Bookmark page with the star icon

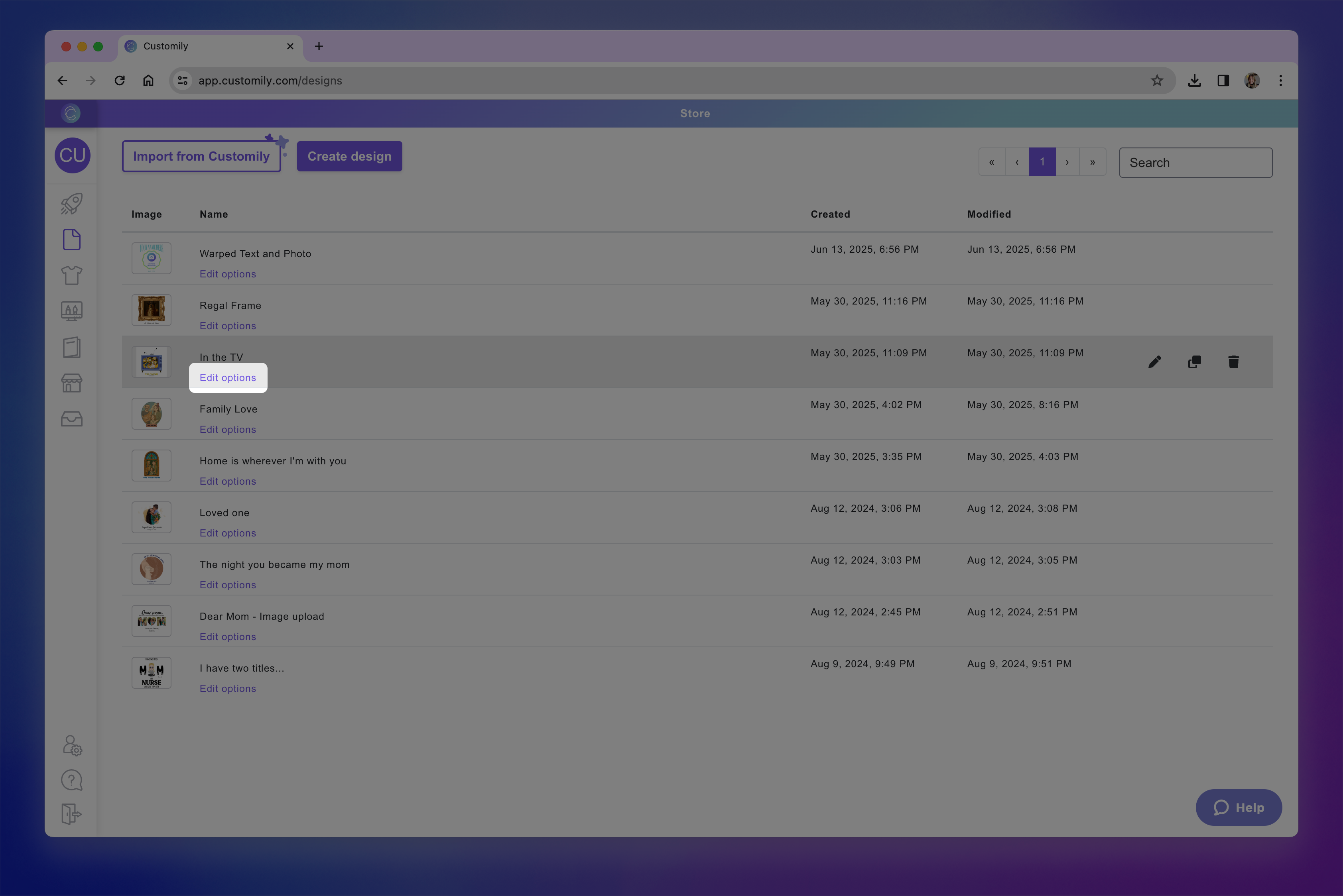(1157, 81)
